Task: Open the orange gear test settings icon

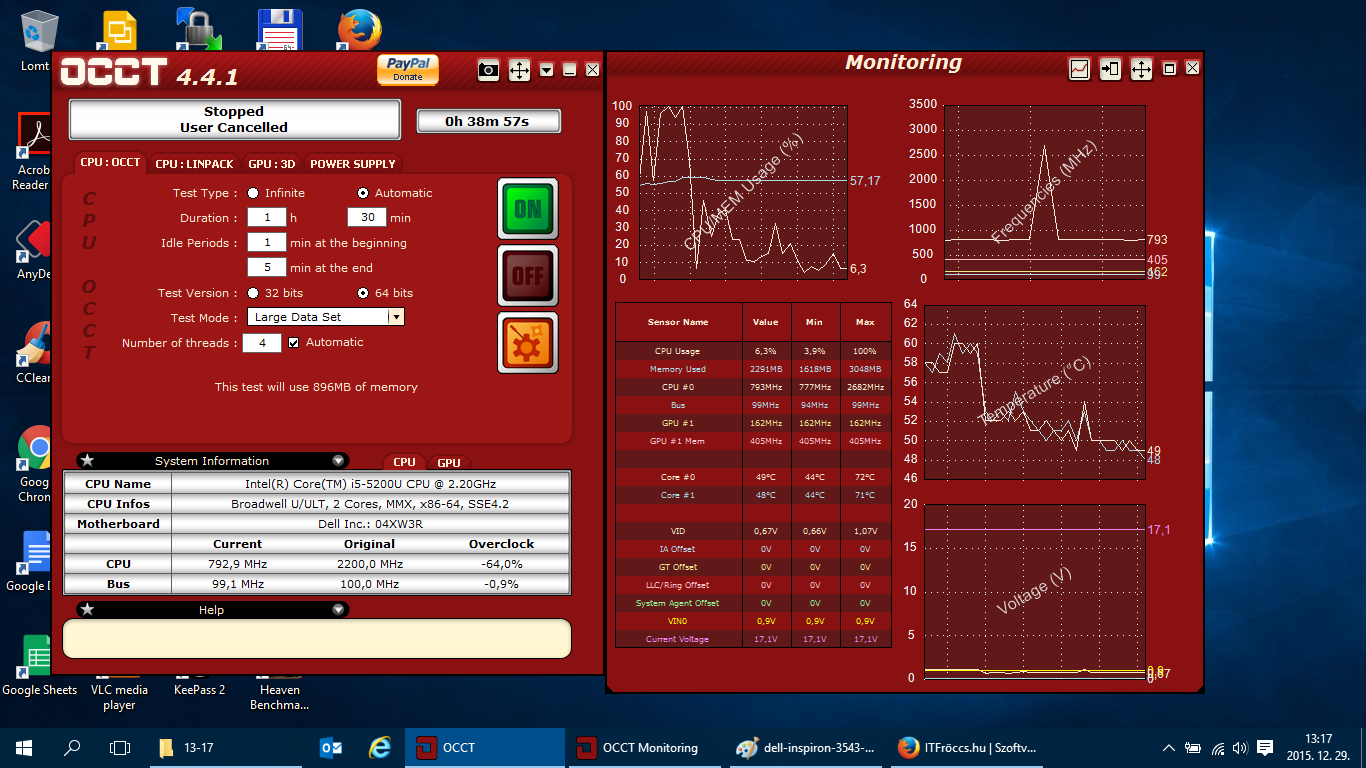Action: click(x=527, y=342)
